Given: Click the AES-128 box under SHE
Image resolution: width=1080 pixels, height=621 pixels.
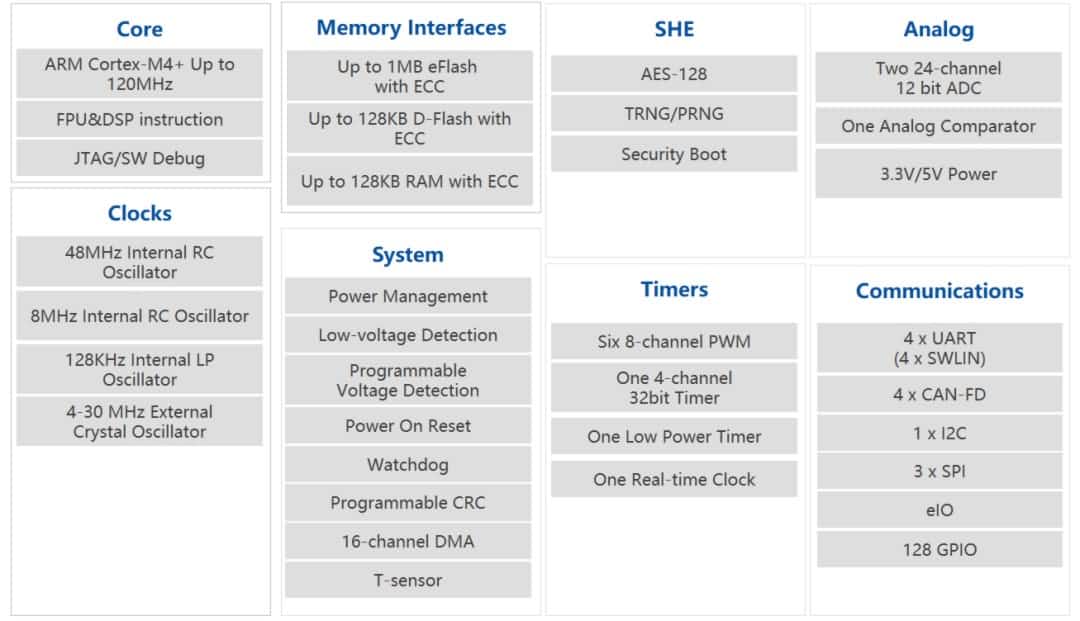Looking at the screenshot, I should click(x=674, y=74).
